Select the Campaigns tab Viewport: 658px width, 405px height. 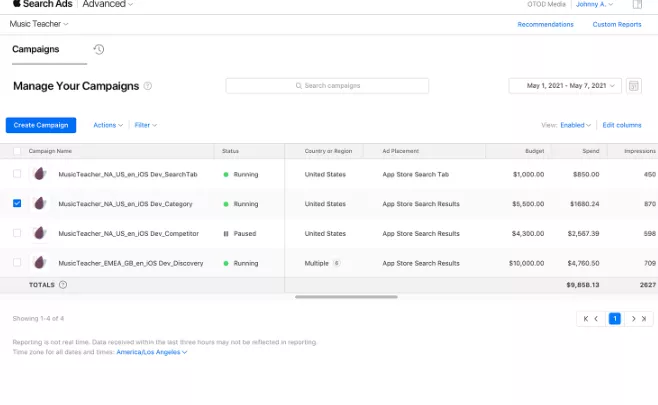tap(36, 50)
